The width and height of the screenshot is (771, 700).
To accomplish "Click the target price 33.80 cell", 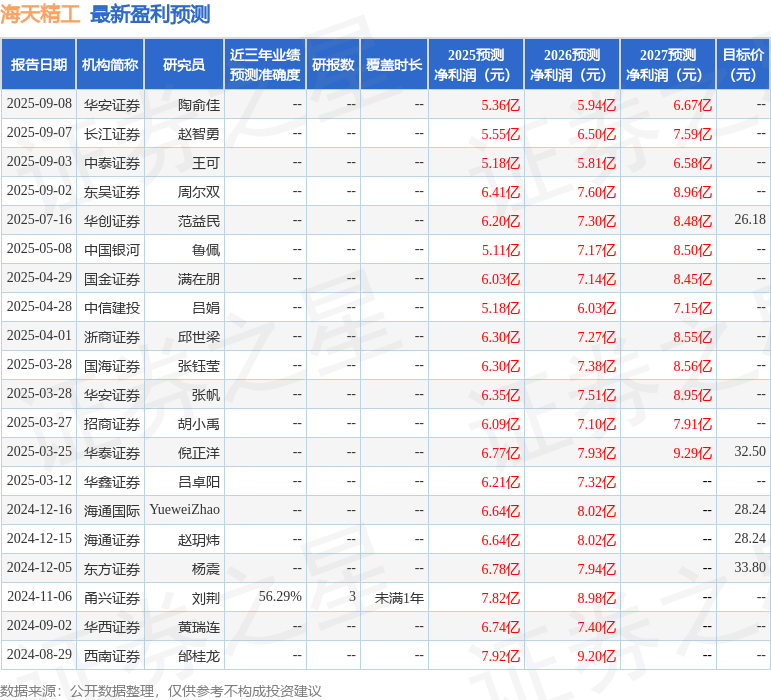I will [749, 569].
